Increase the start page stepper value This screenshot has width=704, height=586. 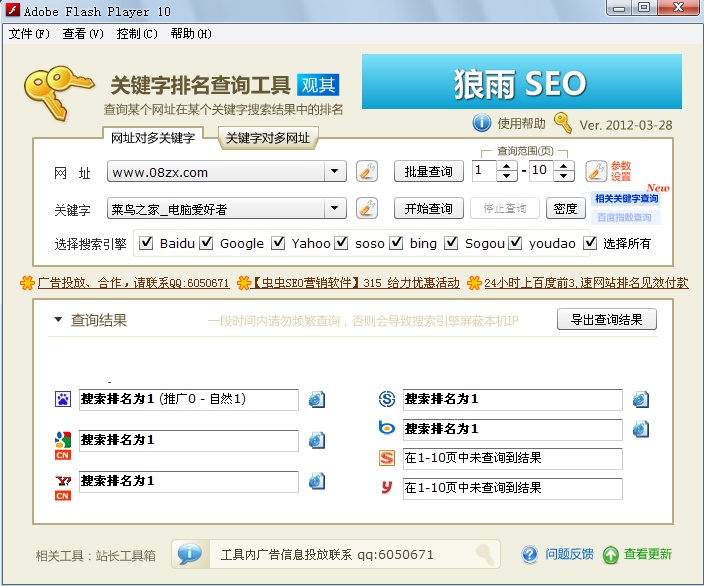point(506,166)
